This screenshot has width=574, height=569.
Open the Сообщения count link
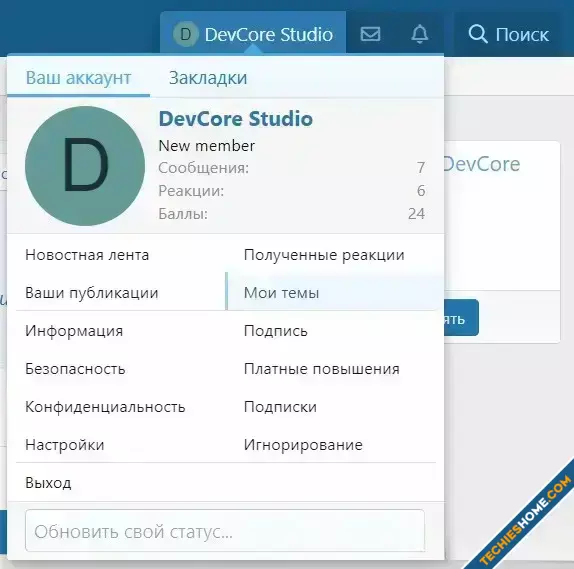coord(421,168)
